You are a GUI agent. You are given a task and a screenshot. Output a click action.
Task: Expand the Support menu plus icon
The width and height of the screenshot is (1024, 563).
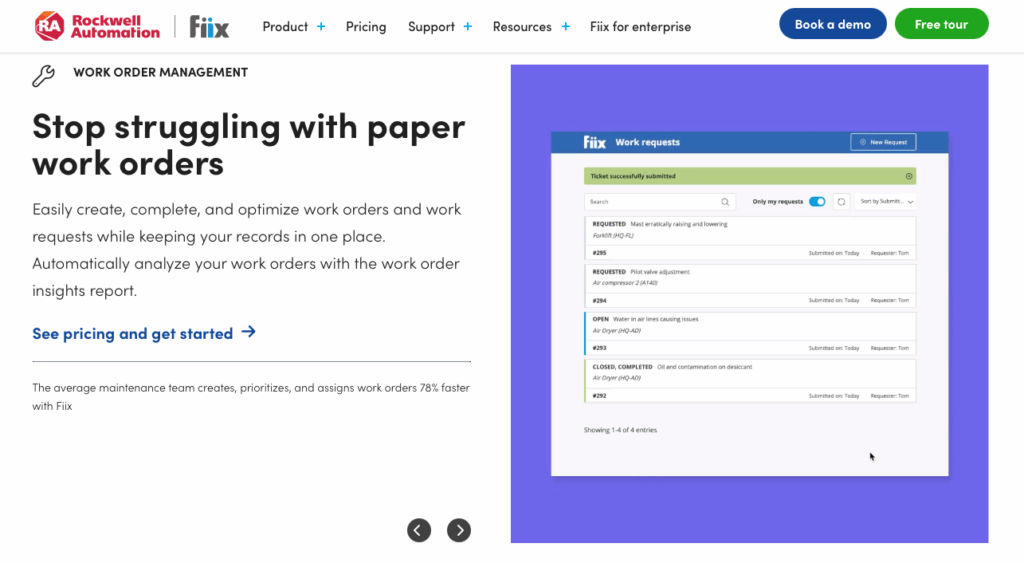coord(468,27)
